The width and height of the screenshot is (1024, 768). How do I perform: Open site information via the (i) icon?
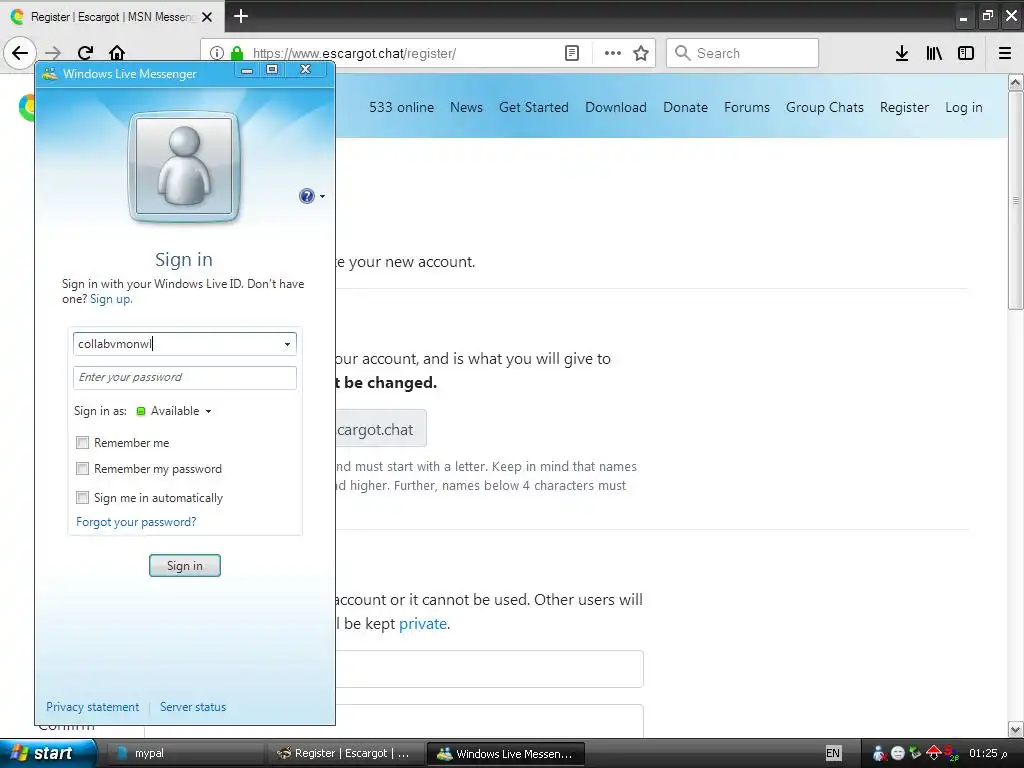pos(217,53)
